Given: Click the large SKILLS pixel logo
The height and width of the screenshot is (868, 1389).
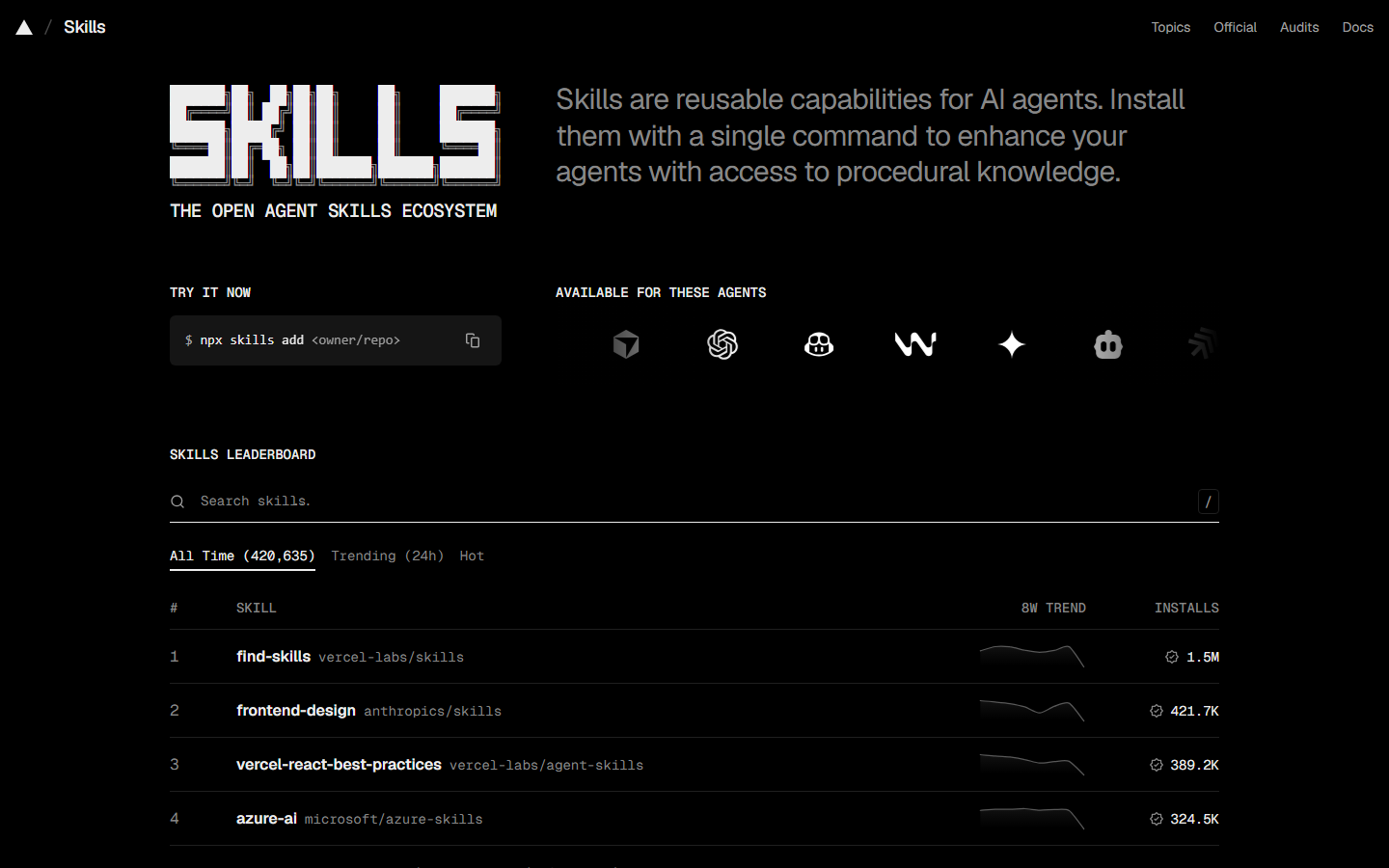Looking at the screenshot, I should [335, 134].
